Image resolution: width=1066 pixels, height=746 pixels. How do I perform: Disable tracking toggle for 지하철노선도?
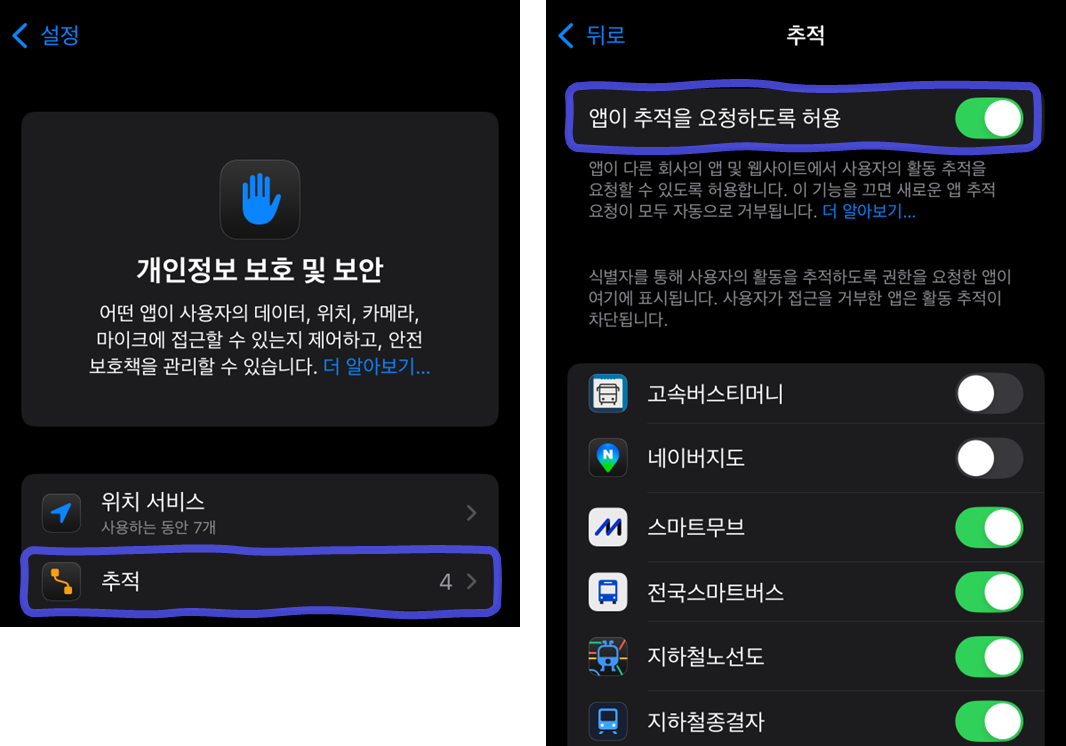(988, 657)
